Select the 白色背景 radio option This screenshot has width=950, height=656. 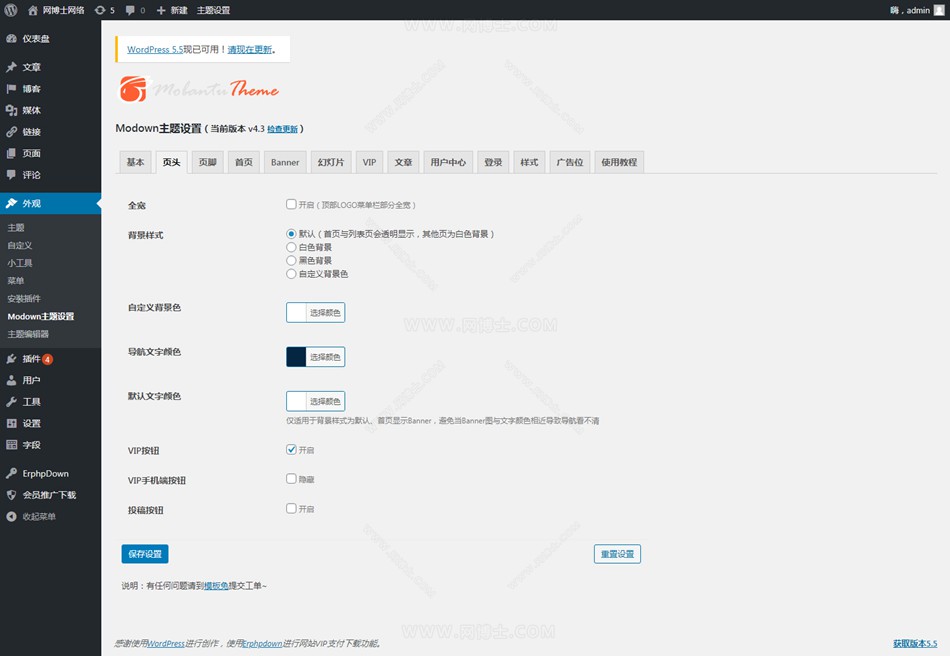pos(291,247)
